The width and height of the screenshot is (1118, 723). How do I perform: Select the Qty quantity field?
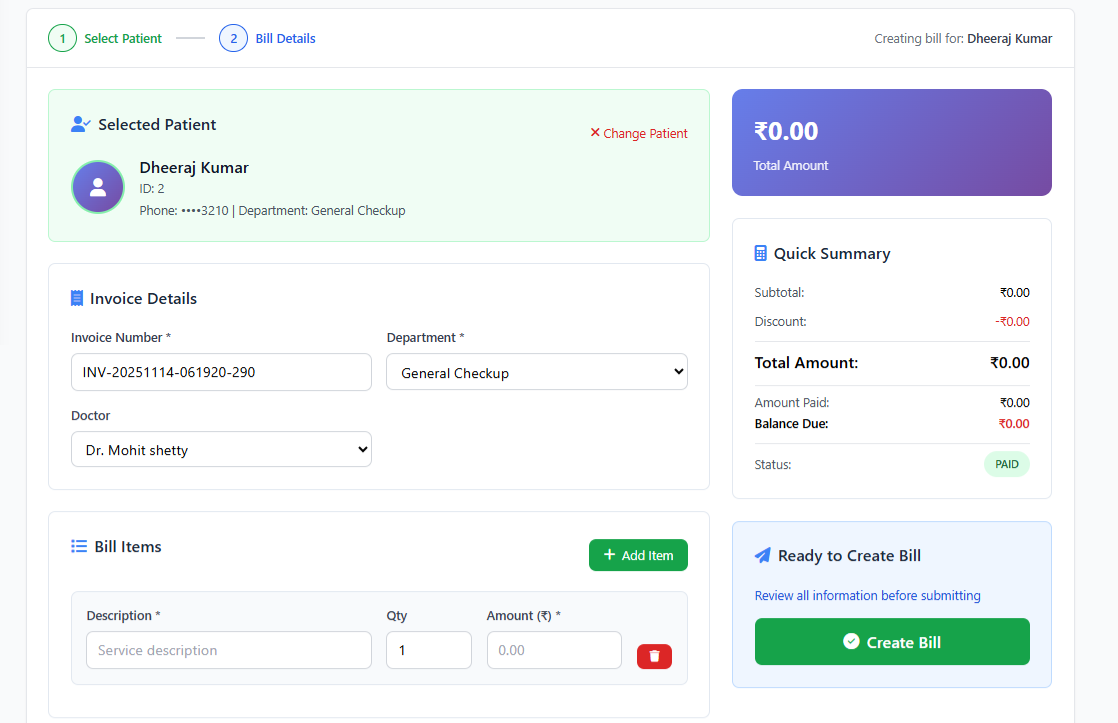pyautogui.click(x=428, y=650)
